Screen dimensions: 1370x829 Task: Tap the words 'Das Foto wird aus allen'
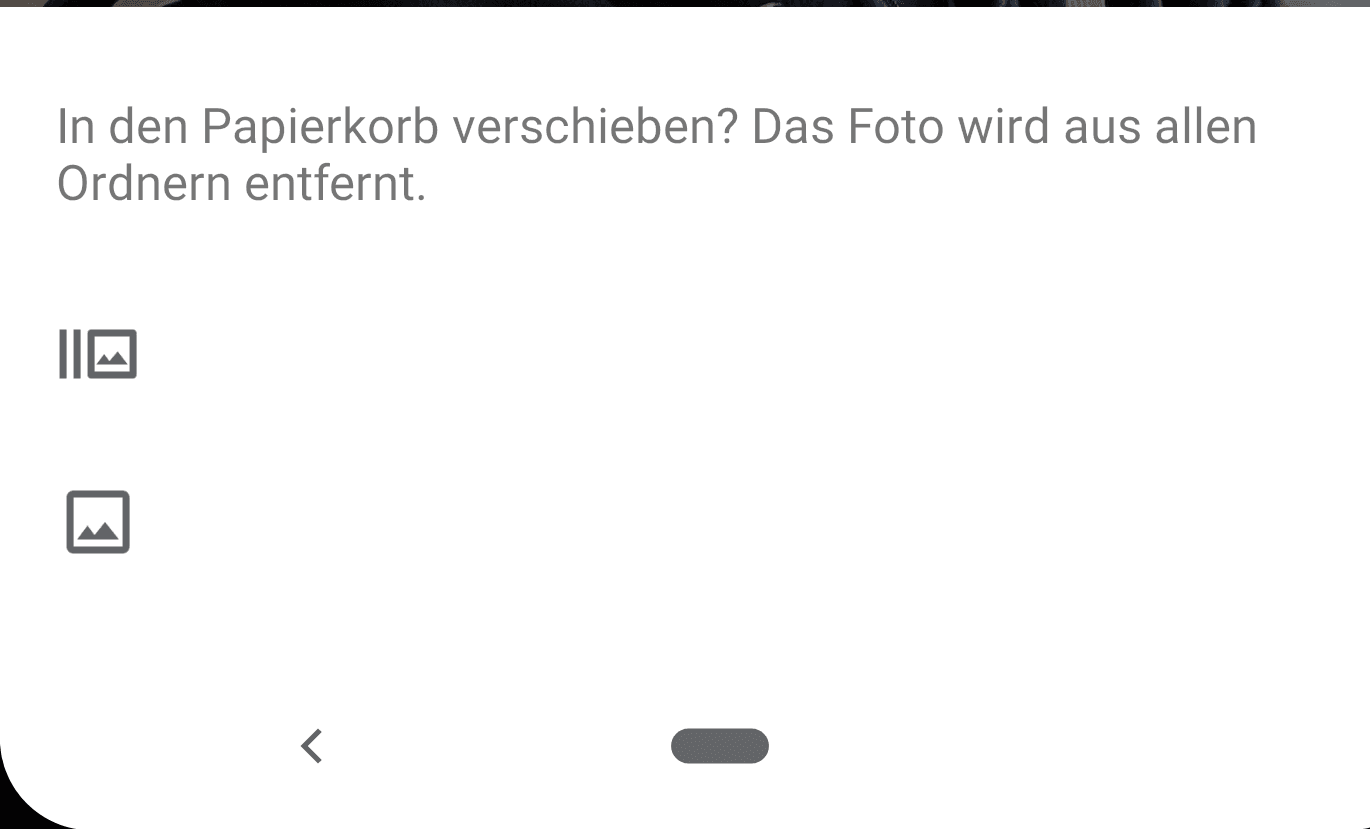[x=1004, y=128]
